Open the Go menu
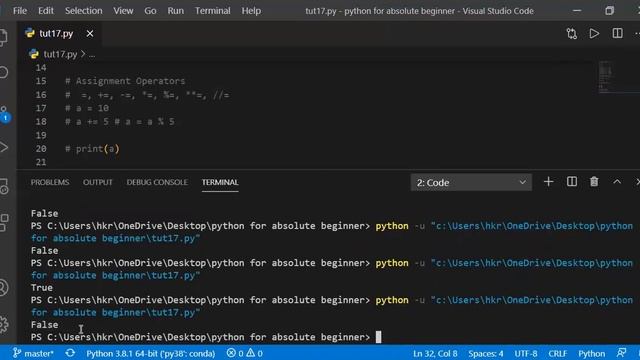 coord(150,11)
